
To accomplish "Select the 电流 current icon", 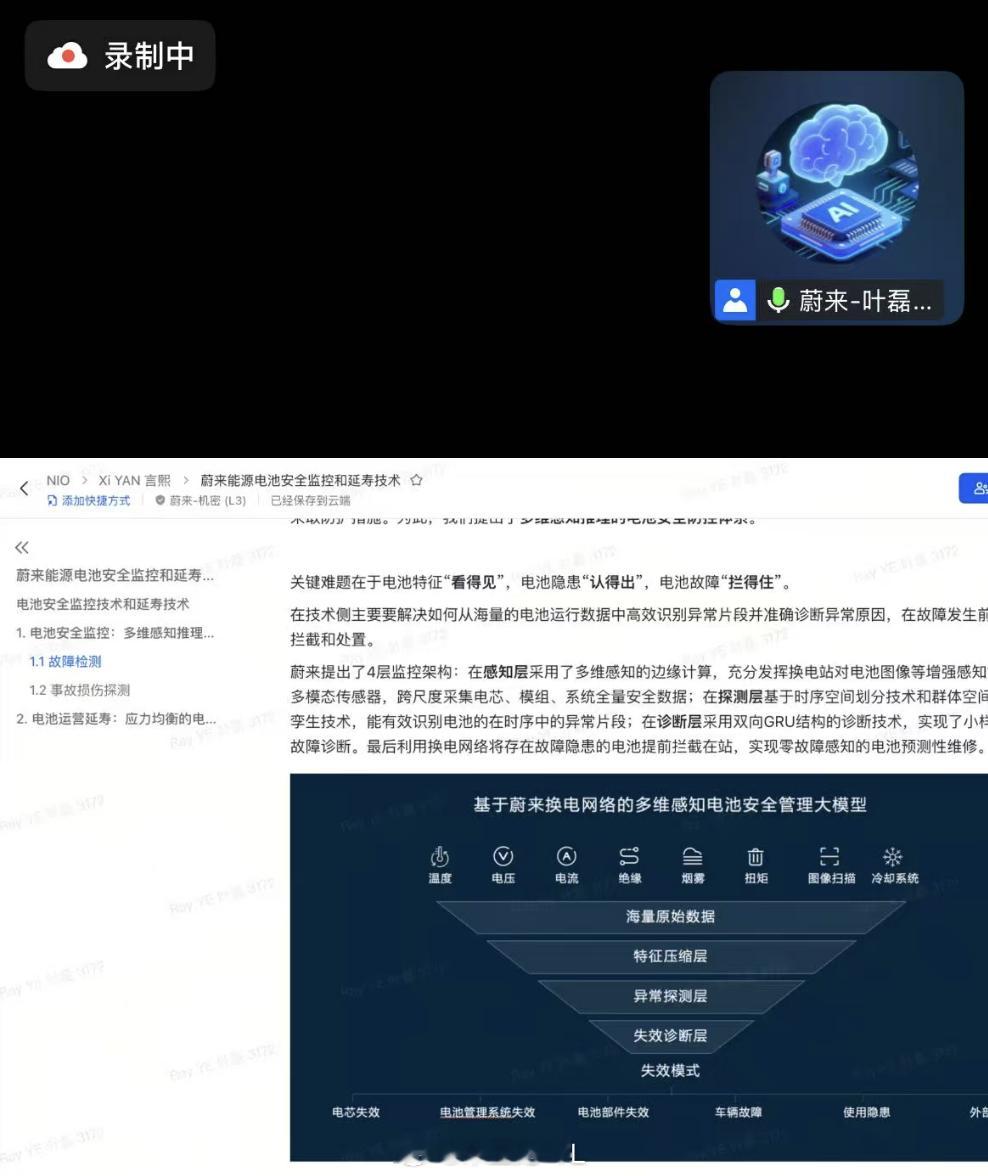I will [567, 856].
